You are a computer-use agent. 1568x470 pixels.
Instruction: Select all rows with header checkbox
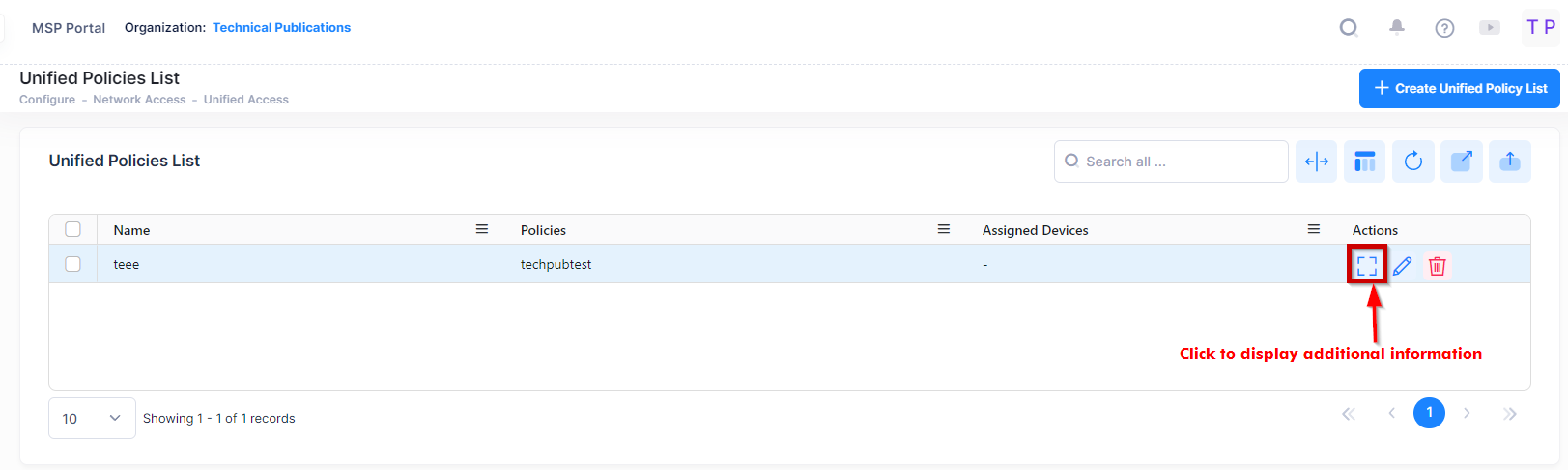coord(73,229)
